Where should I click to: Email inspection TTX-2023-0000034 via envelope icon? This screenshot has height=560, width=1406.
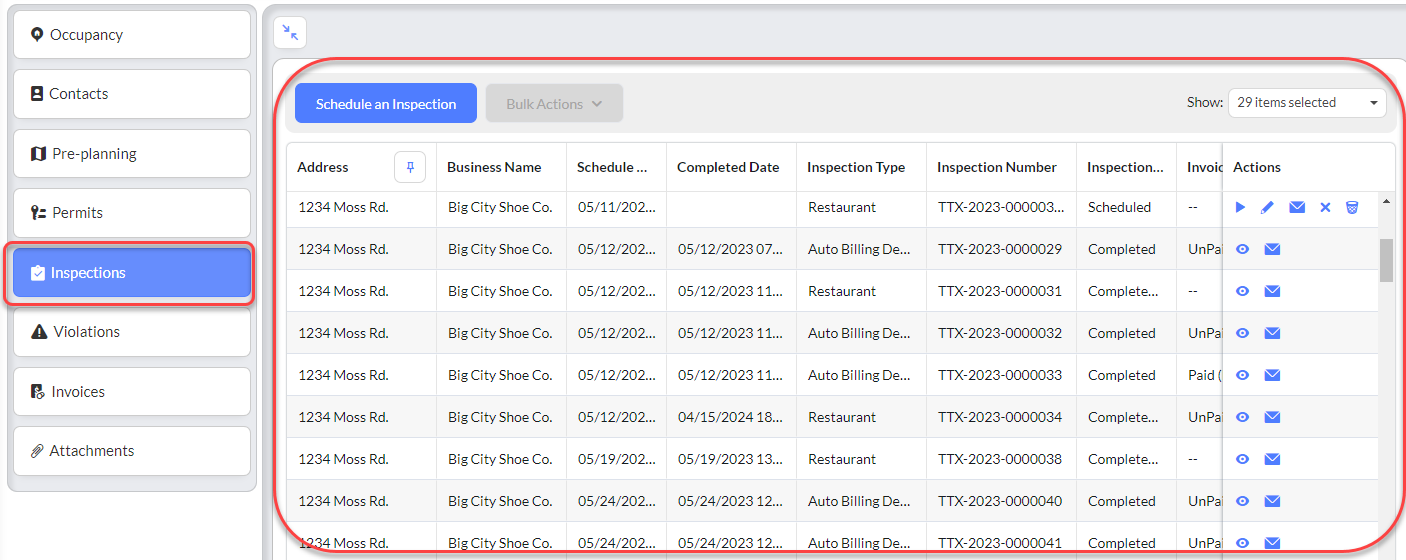[x=1272, y=417]
